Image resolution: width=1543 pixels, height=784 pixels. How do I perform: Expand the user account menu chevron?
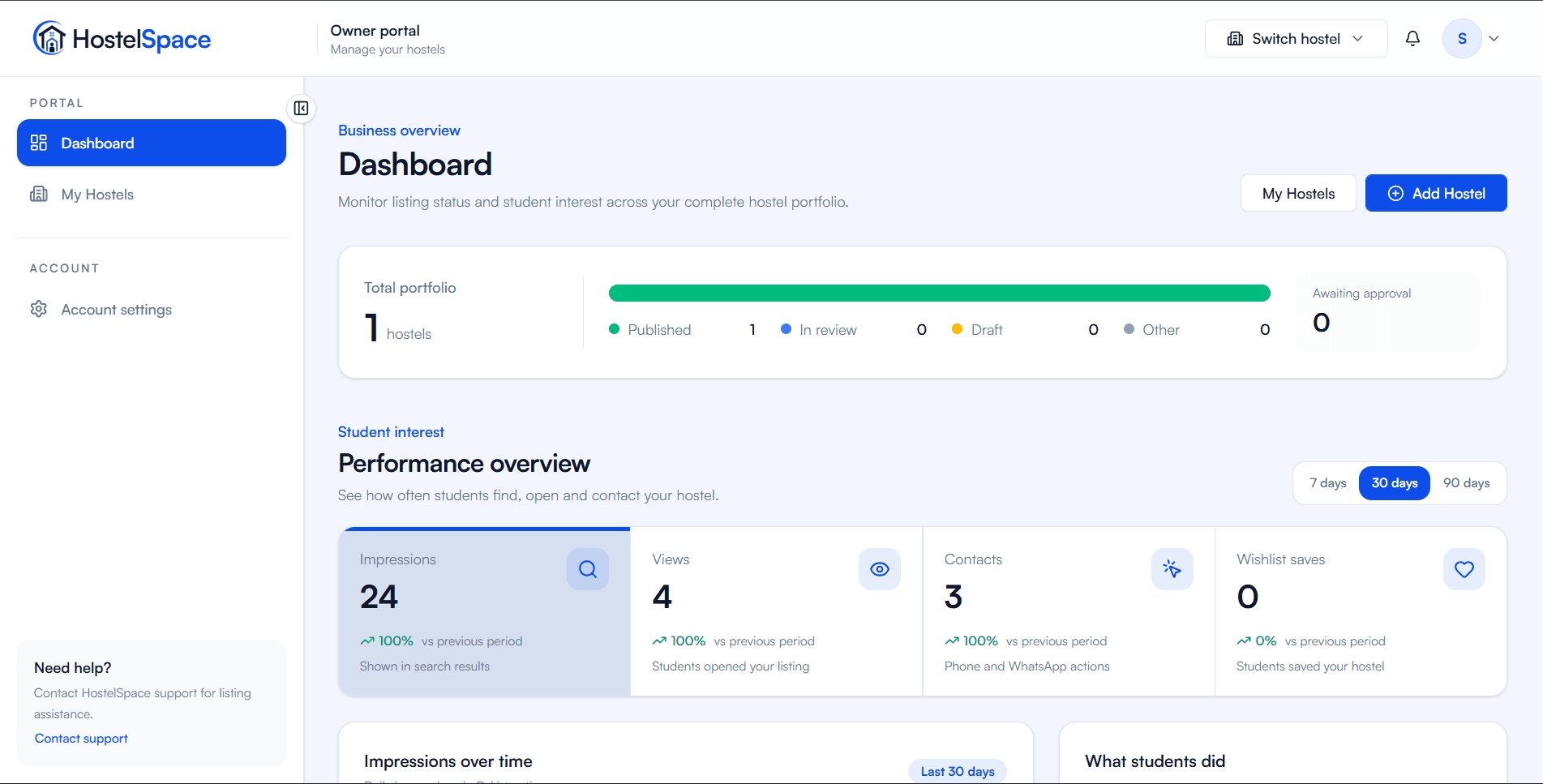tap(1494, 38)
